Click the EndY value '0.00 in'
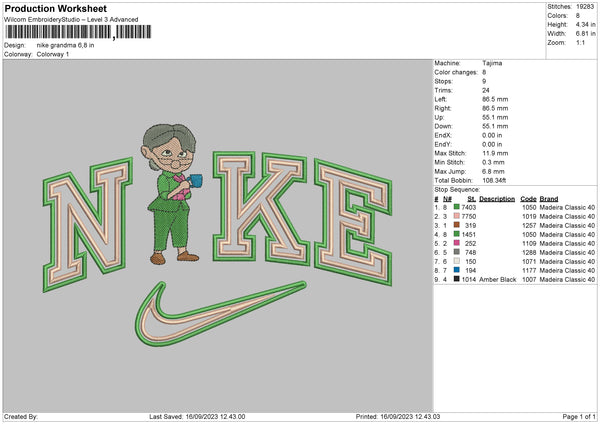 494,144
